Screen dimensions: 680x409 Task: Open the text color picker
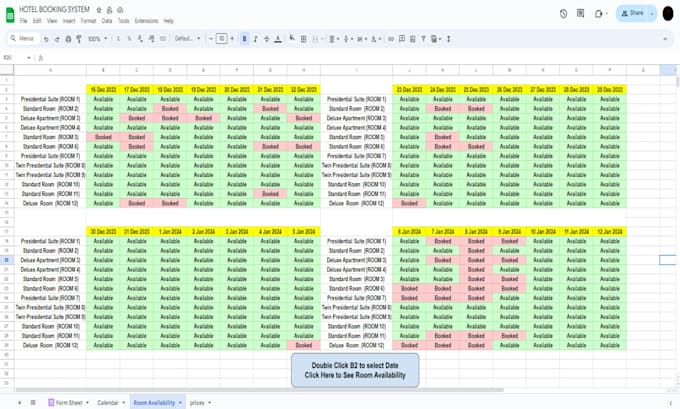pyautogui.click(x=278, y=39)
